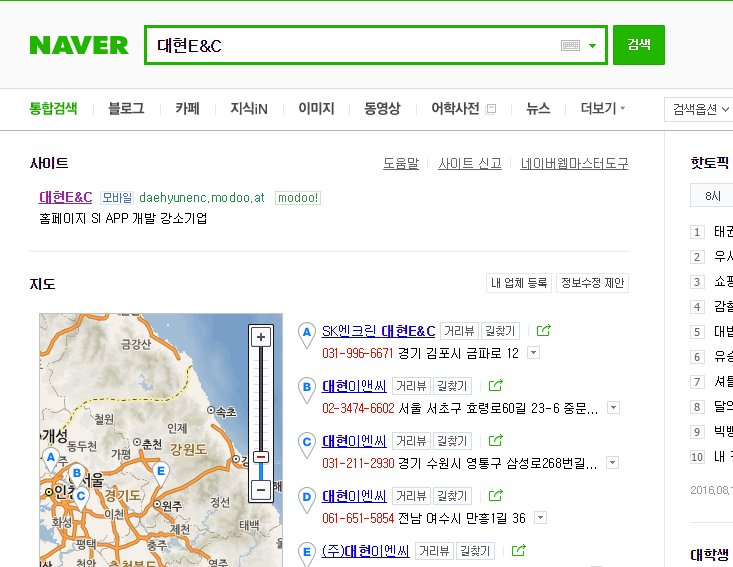Open the 대현E&C site link
Viewport: 733px width, 567px height.
click(x=65, y=197)
